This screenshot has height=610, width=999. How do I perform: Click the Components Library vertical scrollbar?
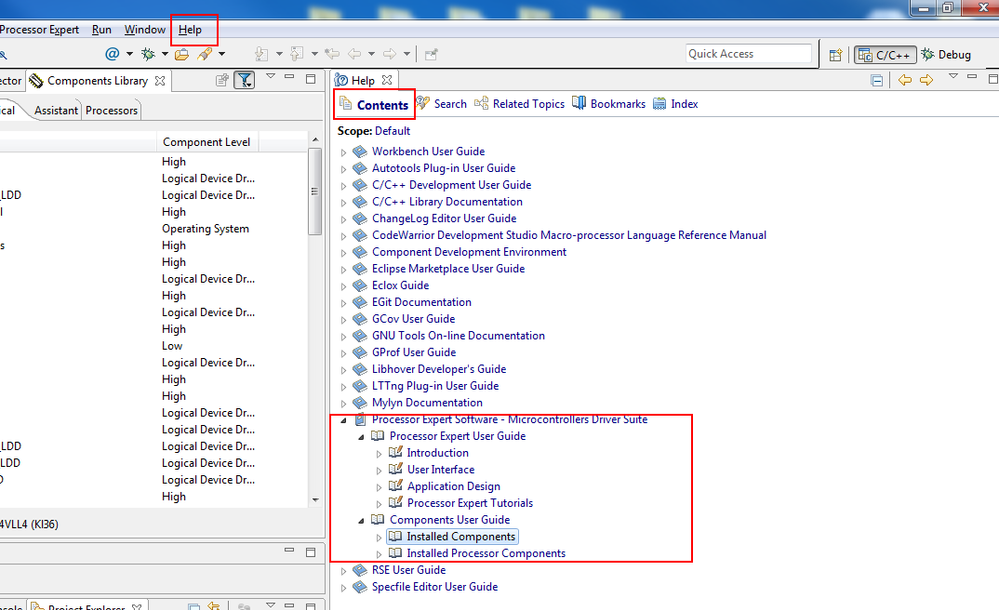315,191
